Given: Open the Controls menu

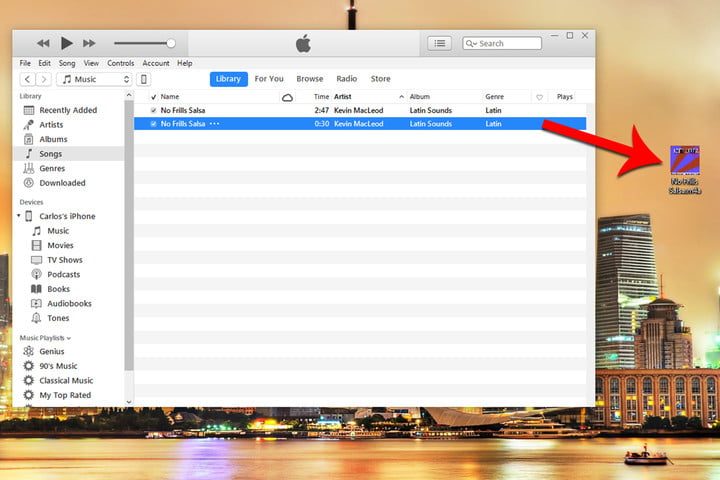Looking at the screenshot, I should tap(120, 63).
